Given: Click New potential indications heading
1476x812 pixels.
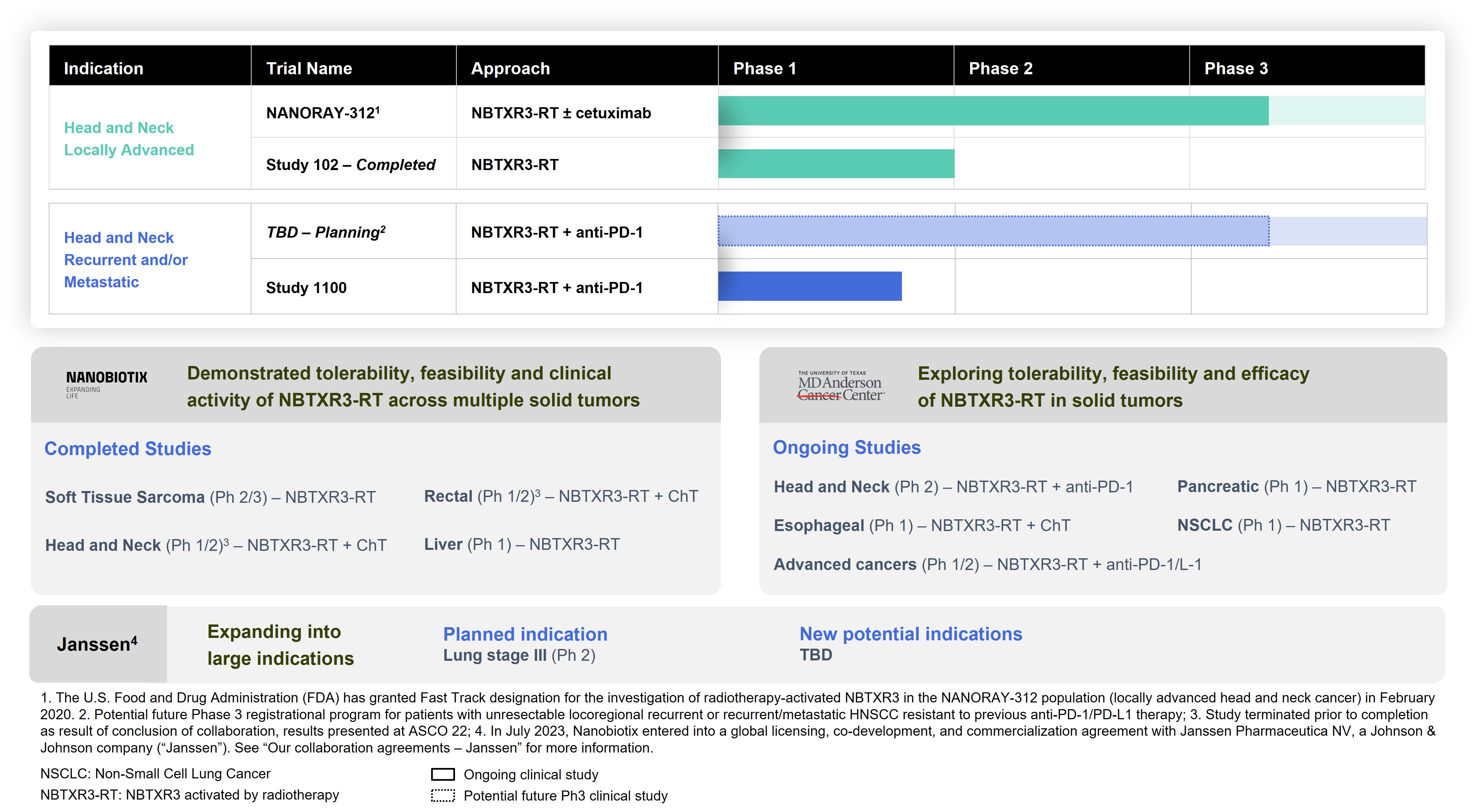Looking at the screenshot, I should (x=910, y=634).
